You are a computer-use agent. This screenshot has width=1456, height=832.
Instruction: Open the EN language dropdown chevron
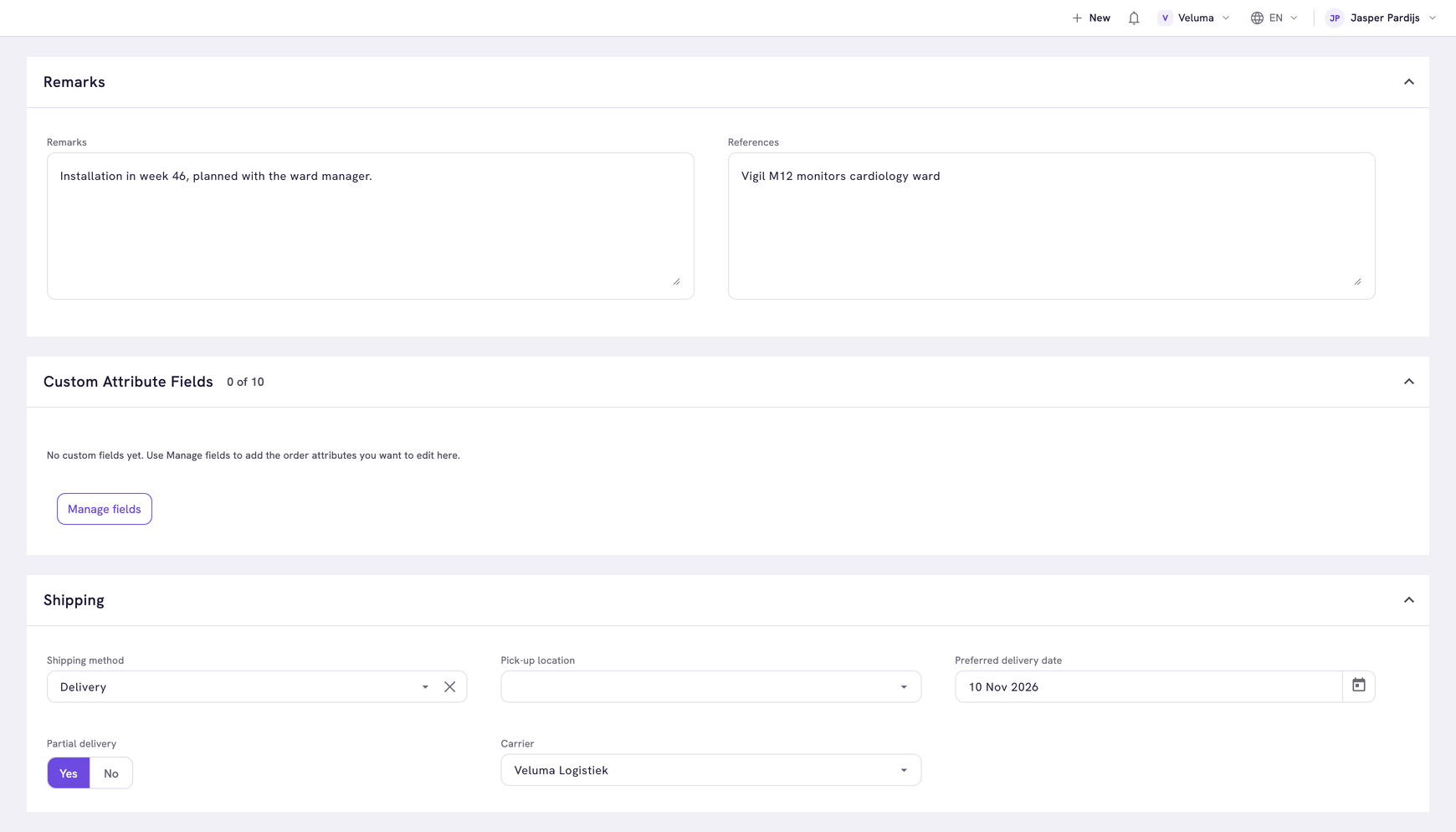click(x=1294, y=18)
